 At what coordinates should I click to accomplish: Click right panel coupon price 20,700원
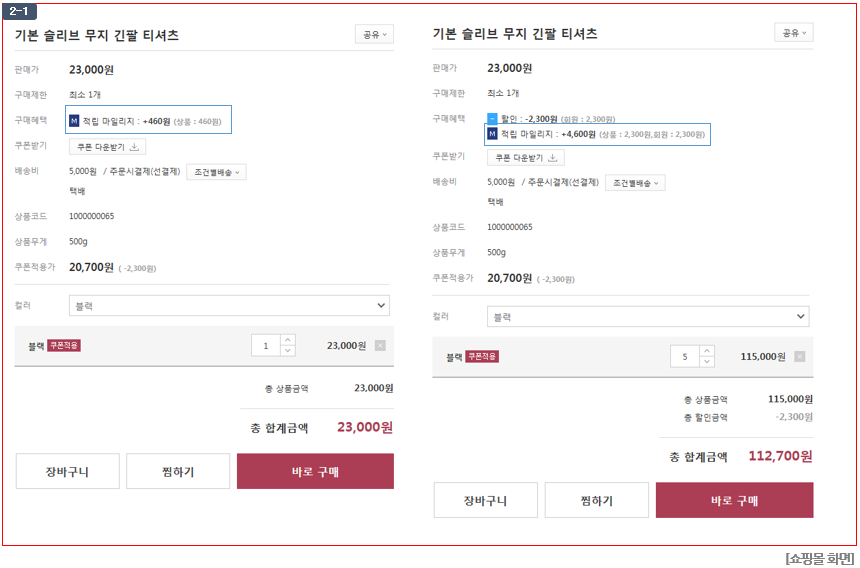[510, 279]
